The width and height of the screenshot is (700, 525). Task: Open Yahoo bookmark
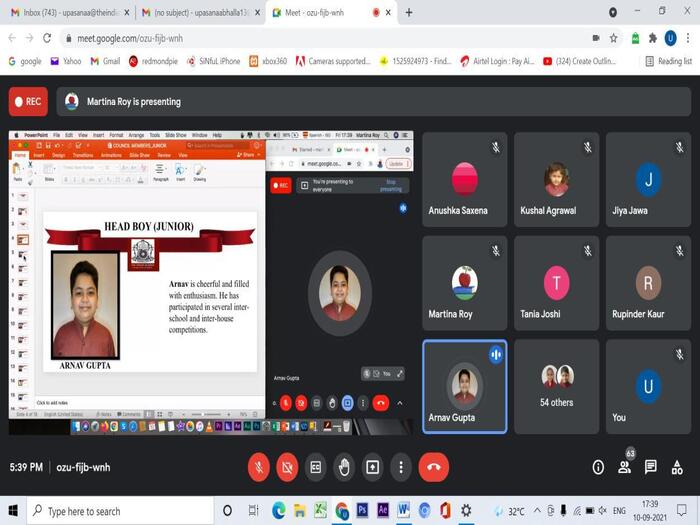[66, 61]
